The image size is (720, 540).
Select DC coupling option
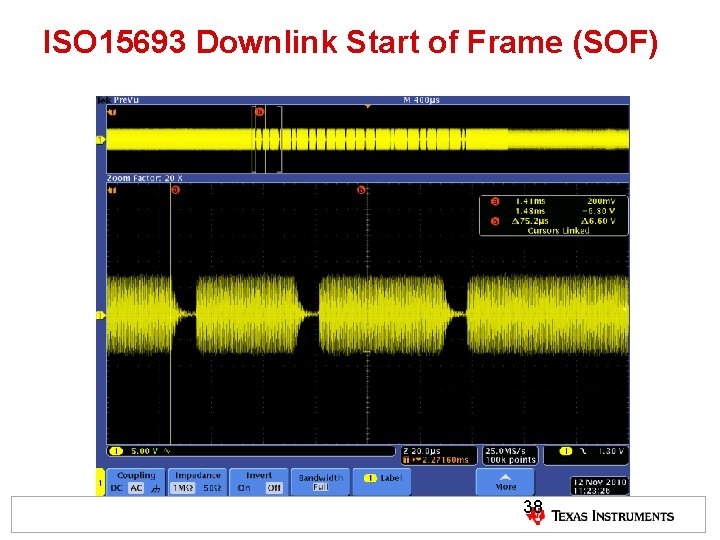click(x=116, y=488)
